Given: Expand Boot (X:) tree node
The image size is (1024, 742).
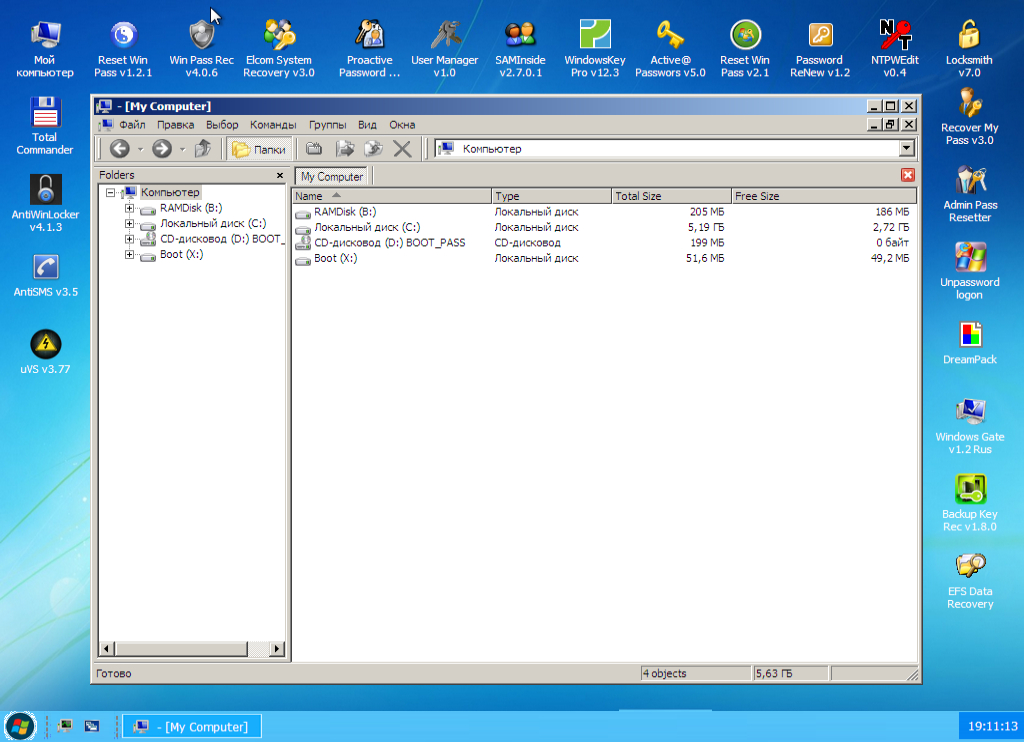Looking at the screenshot, I should [x=129, y=255].
